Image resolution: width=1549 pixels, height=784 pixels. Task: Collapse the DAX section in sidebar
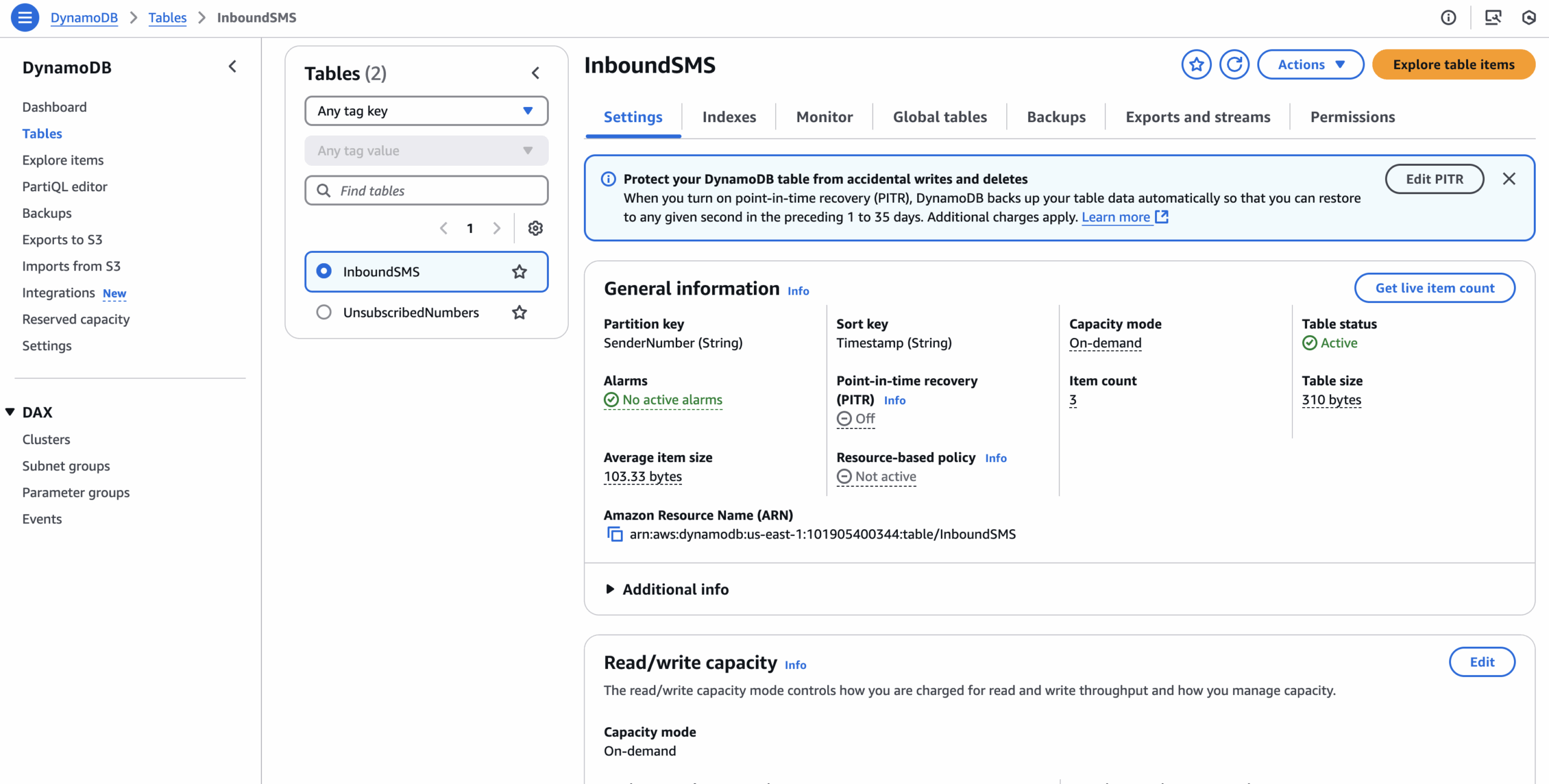click(10, 412)
